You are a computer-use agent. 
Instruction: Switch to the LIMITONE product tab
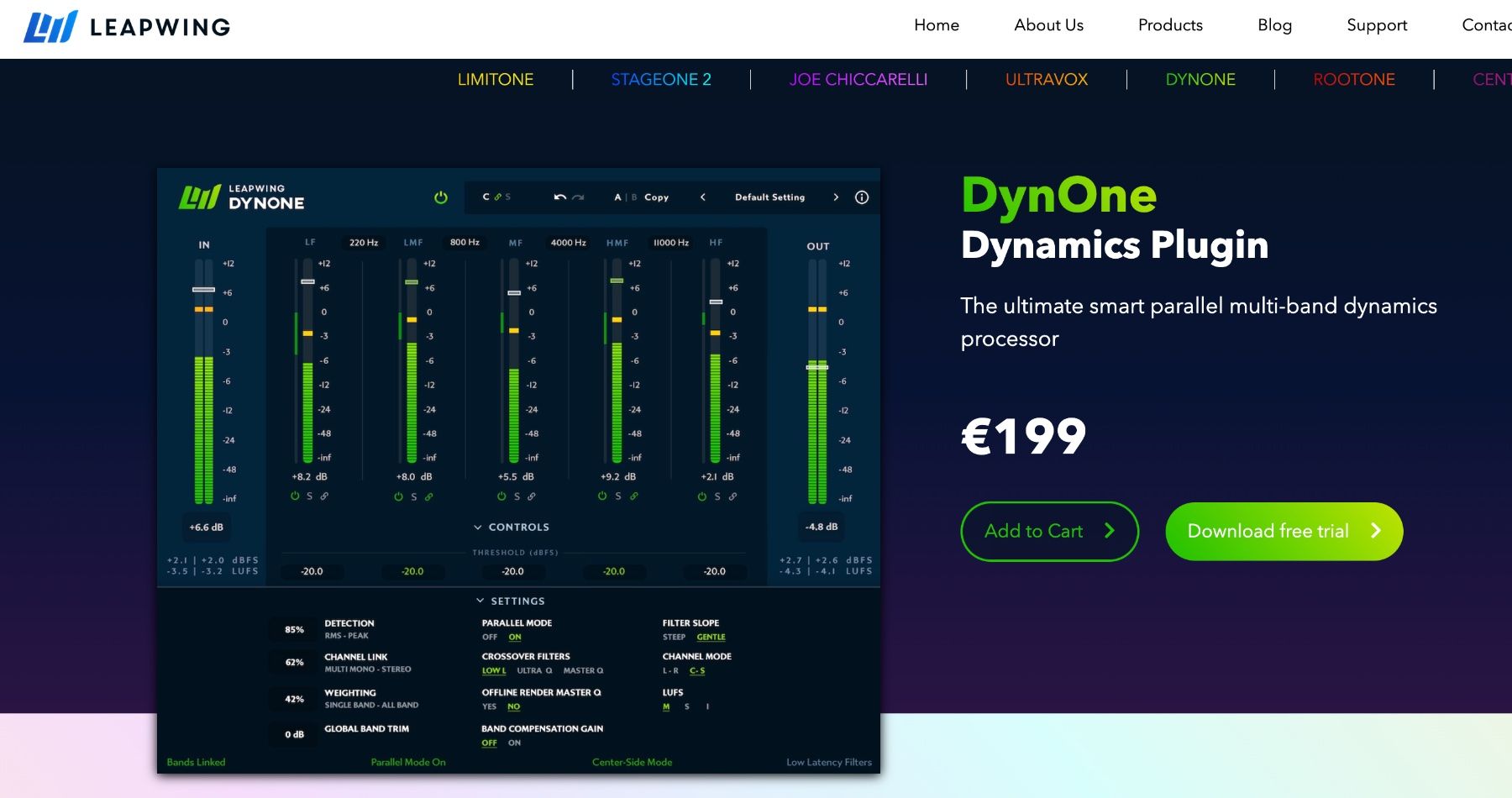tap(496, 79)
